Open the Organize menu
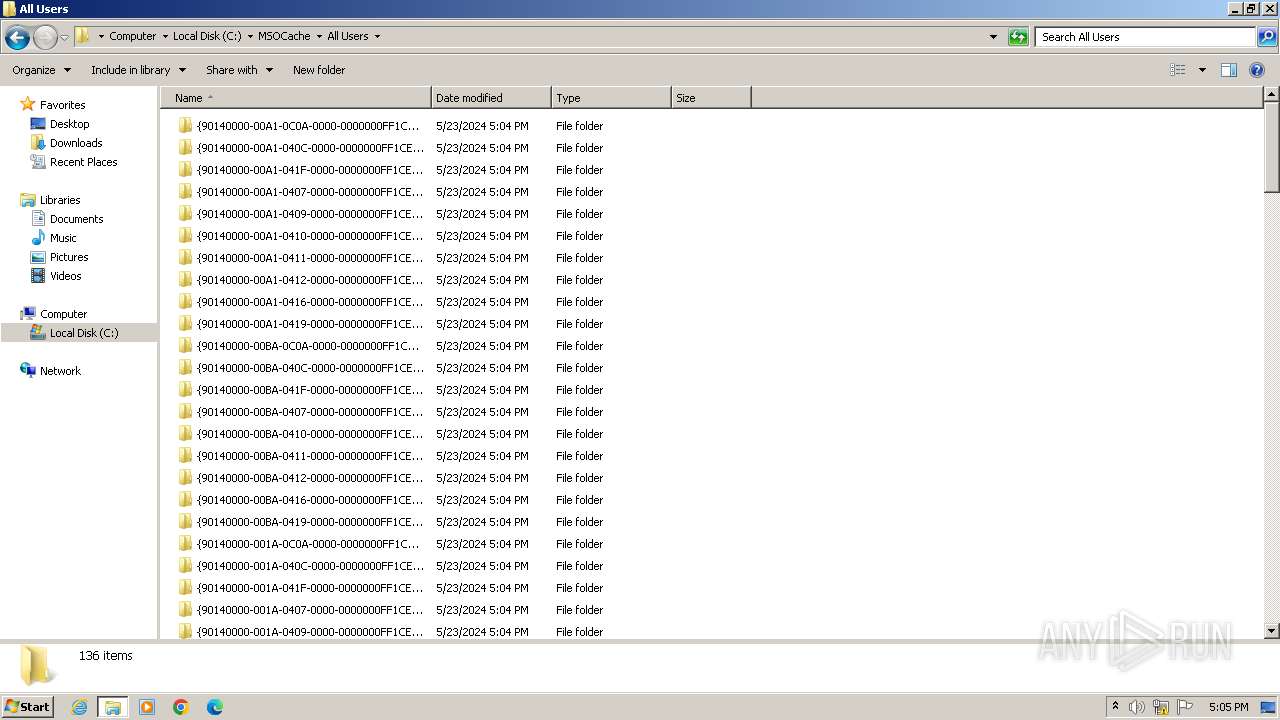Screen dimensions: 1280x720 (x=42, y=70)
